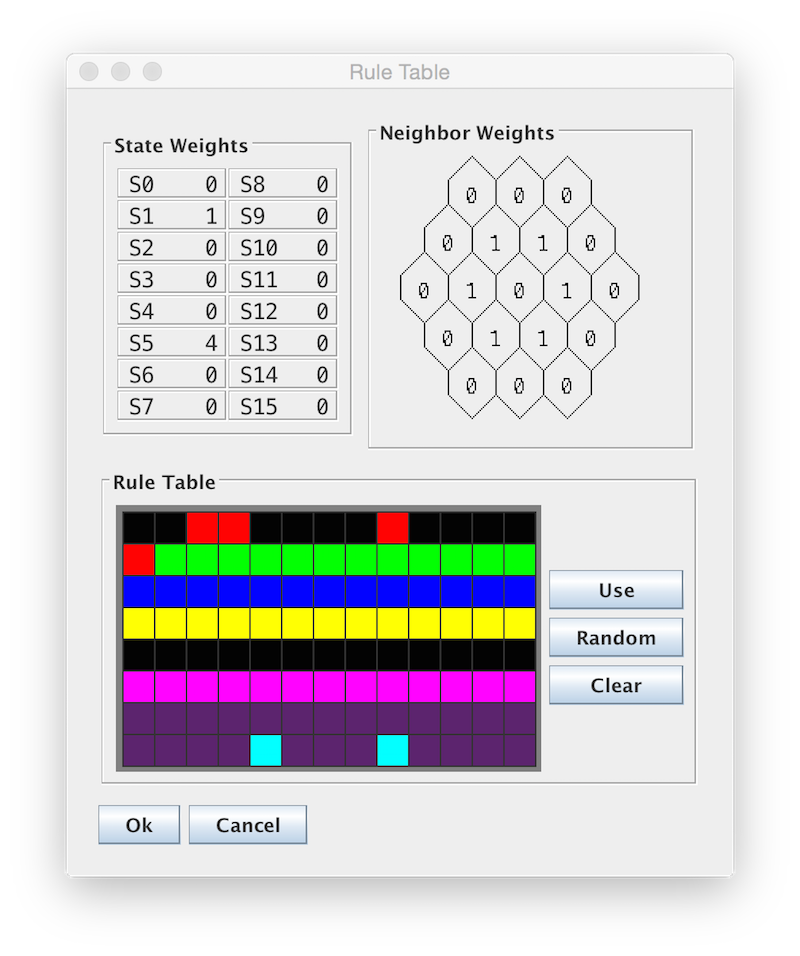Click the first of the two adjacent red cells
Viewport: 800px width, 956px height.
point(202,528)
